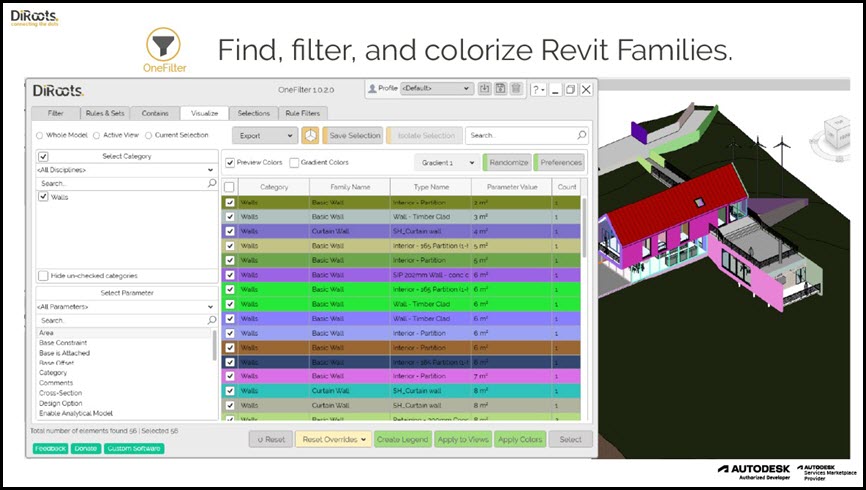Enable Hide un-checked categories

(x=43, y=275)
